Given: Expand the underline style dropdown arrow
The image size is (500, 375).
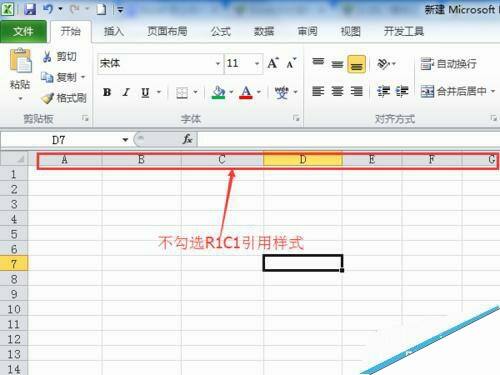Looking at the screenshot, I should [x=159, y=92].
